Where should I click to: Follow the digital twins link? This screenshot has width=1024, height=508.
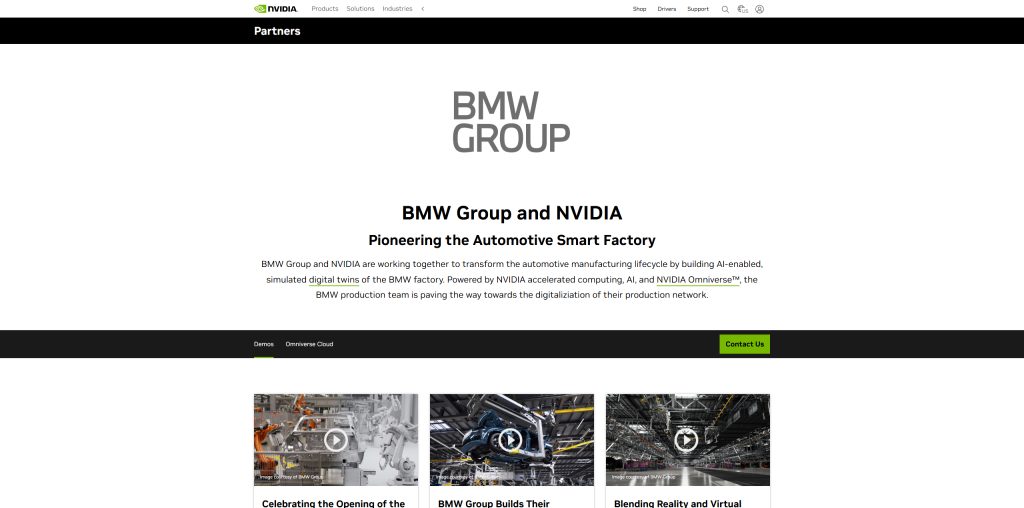click(334, 279)
